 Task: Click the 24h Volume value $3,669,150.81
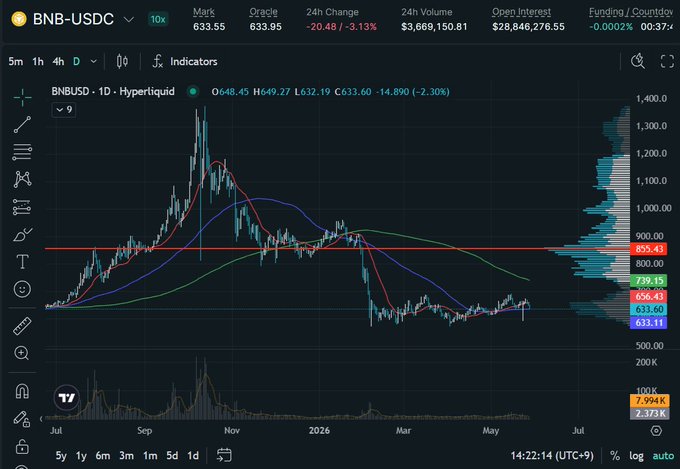(x=434, y=27)
